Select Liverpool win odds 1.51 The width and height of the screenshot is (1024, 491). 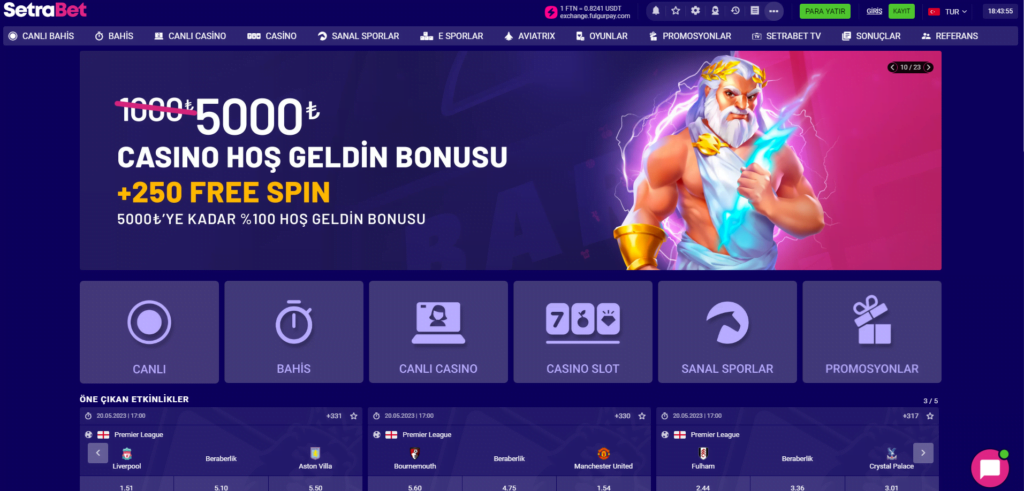point(126,484)
